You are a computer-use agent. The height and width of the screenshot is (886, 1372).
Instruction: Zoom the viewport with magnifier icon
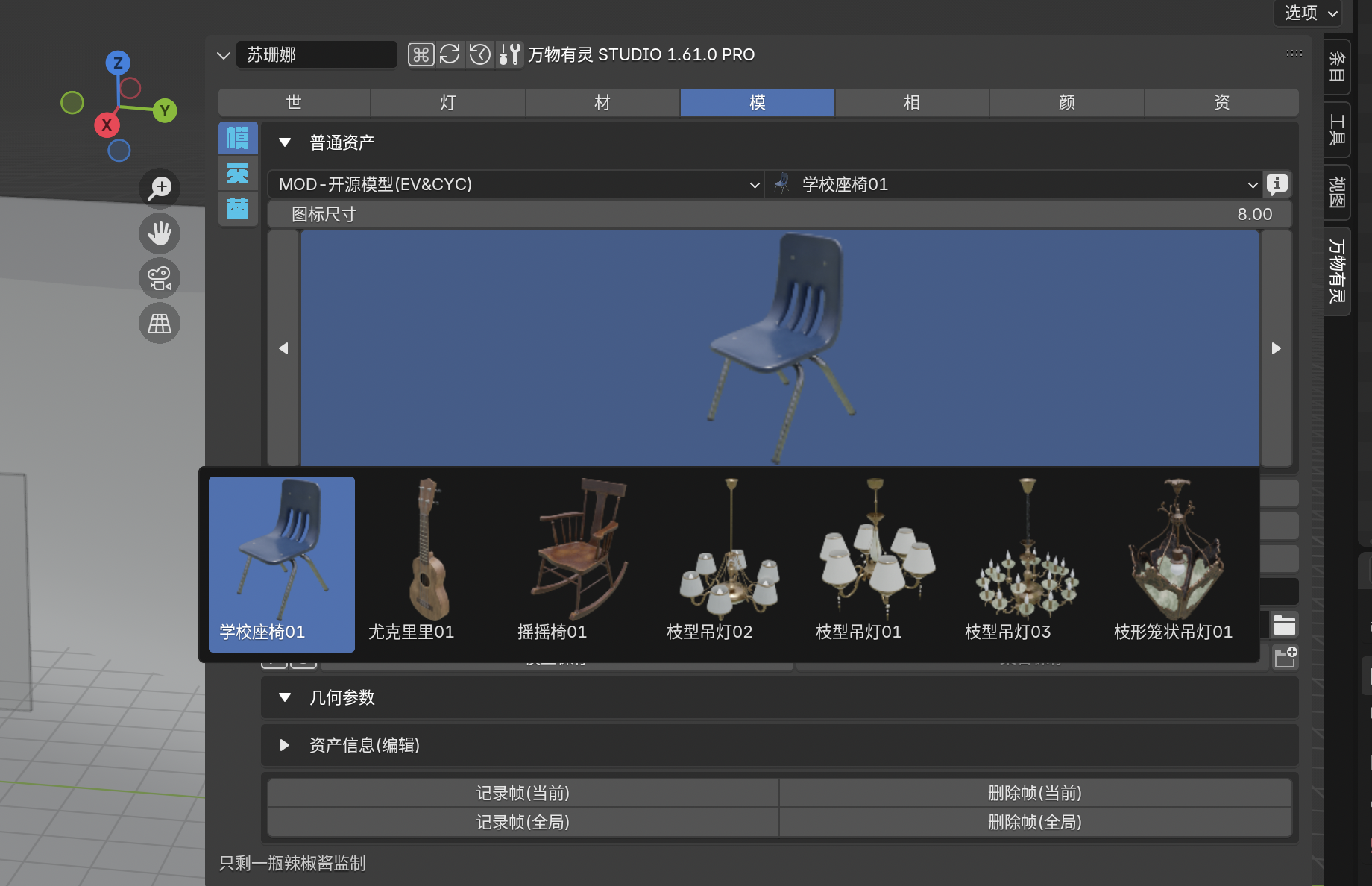click(160, 188)
